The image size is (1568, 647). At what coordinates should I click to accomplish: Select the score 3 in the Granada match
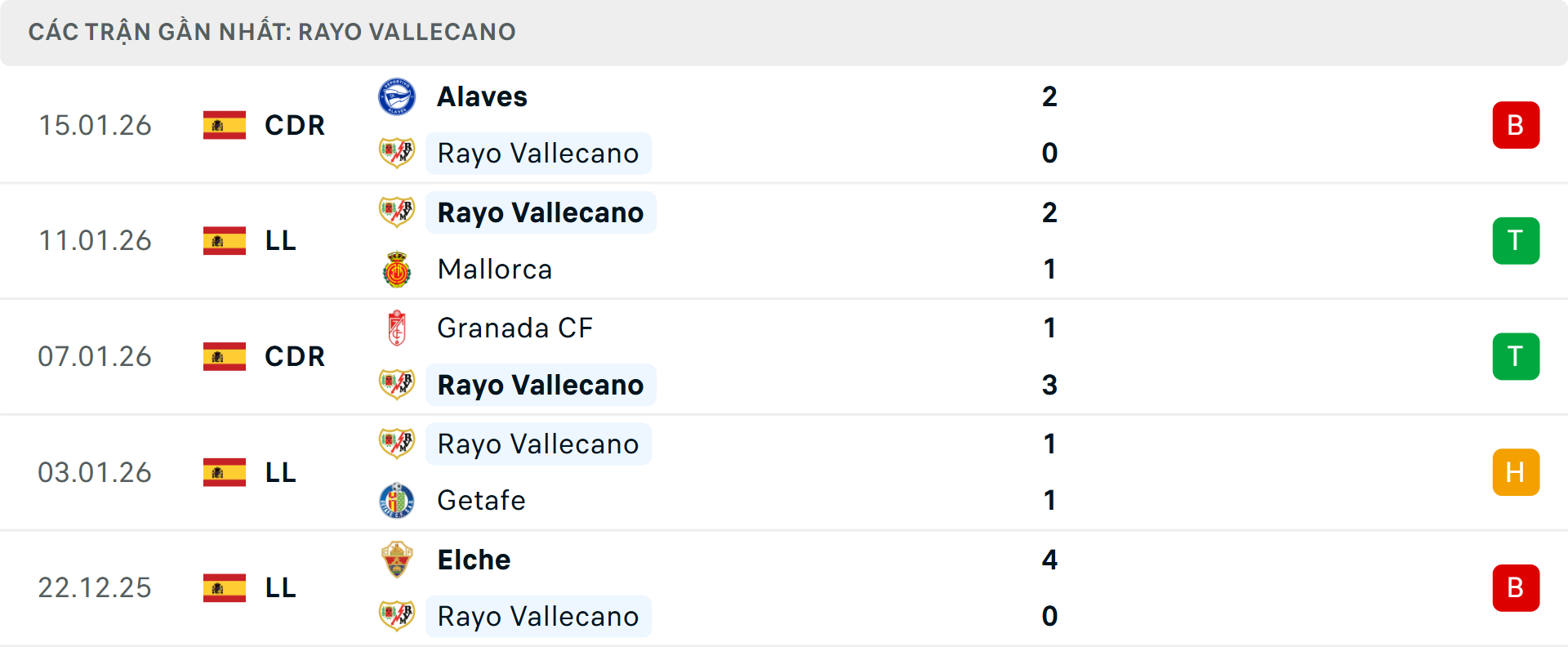pyautogui.click(x=1050, y=385)
